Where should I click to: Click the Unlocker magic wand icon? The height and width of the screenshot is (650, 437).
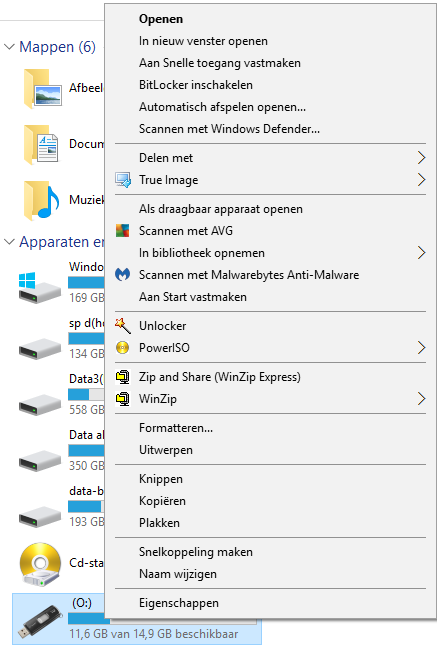click(x=123, y=326)
